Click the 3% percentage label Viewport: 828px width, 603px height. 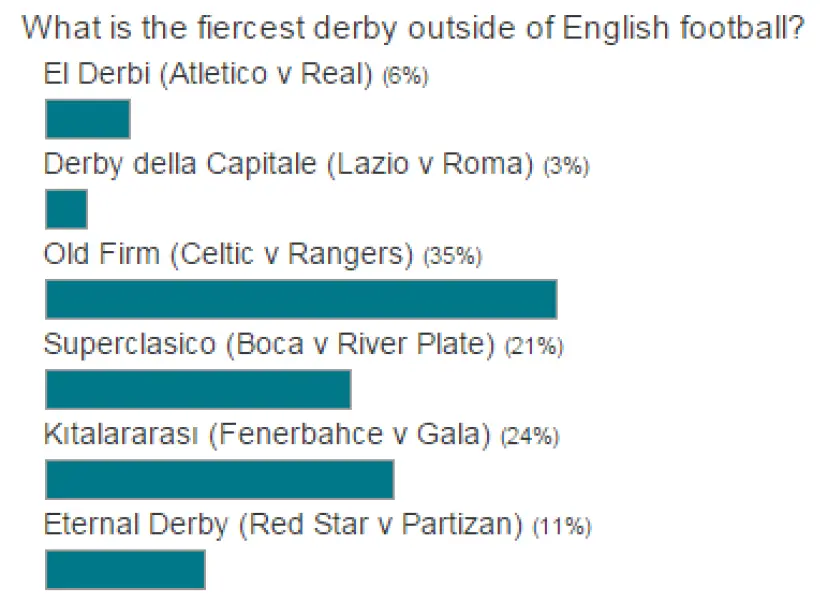566,166
